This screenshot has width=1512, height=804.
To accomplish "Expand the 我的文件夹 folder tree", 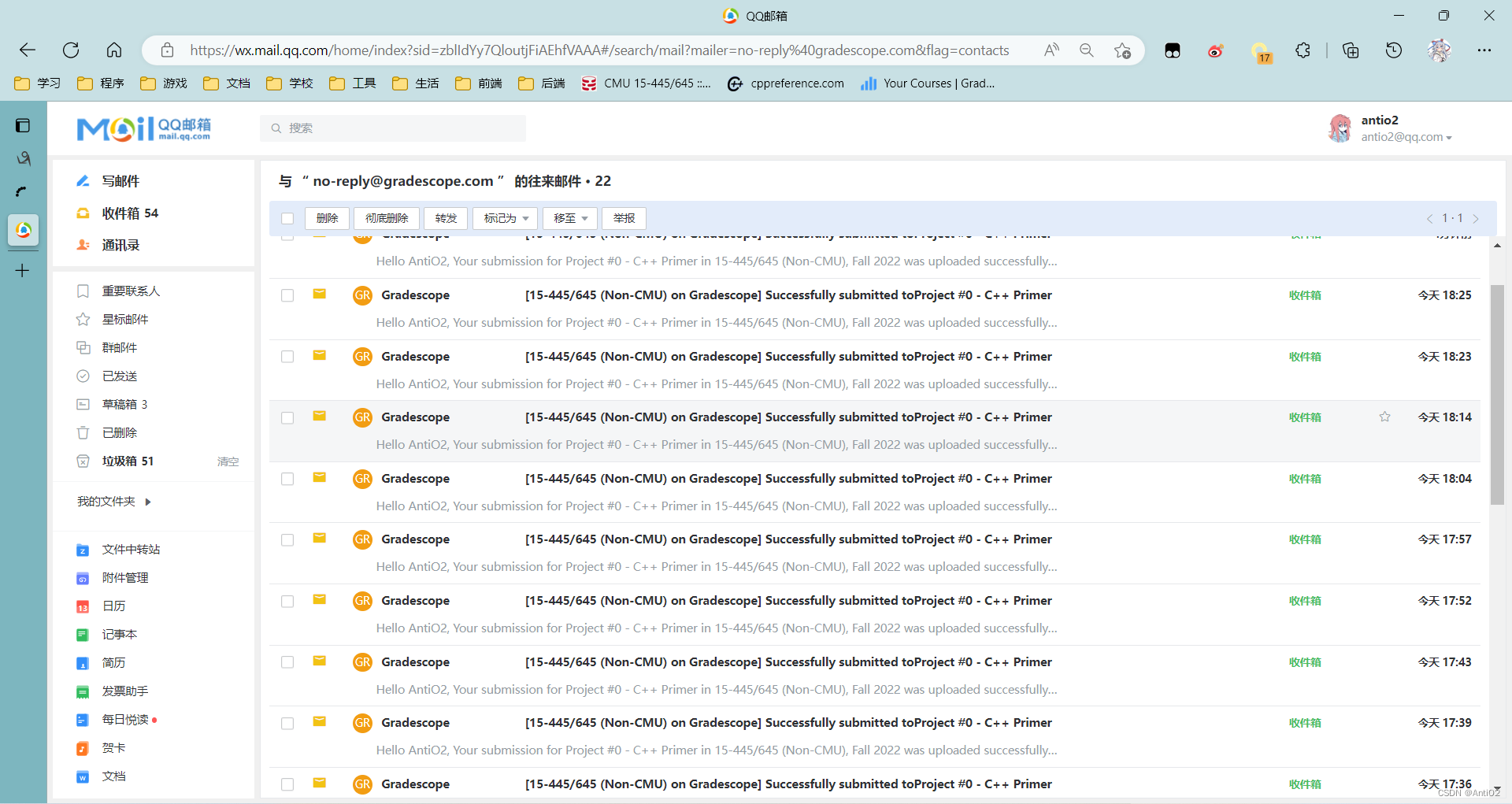I will [x=148, y=502].
